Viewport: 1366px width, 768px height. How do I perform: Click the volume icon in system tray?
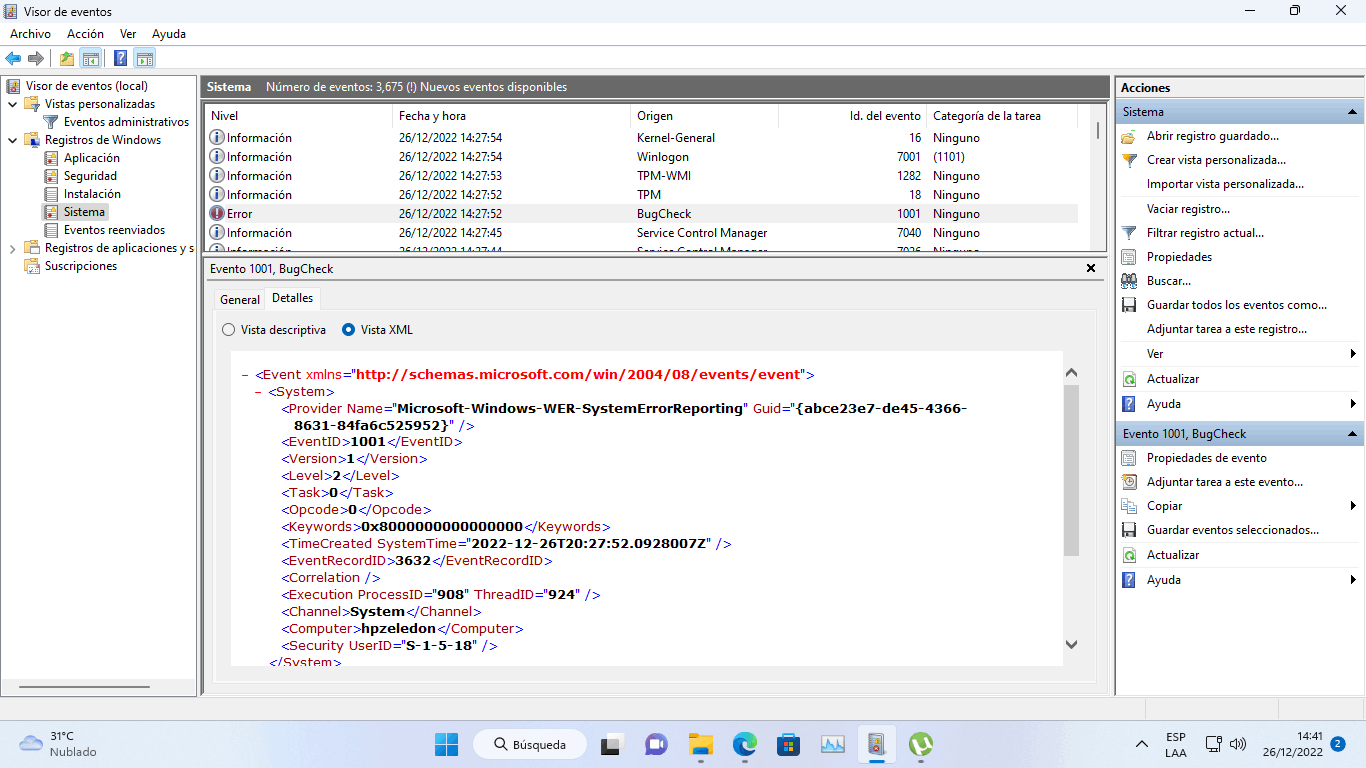click(1238, 744)
